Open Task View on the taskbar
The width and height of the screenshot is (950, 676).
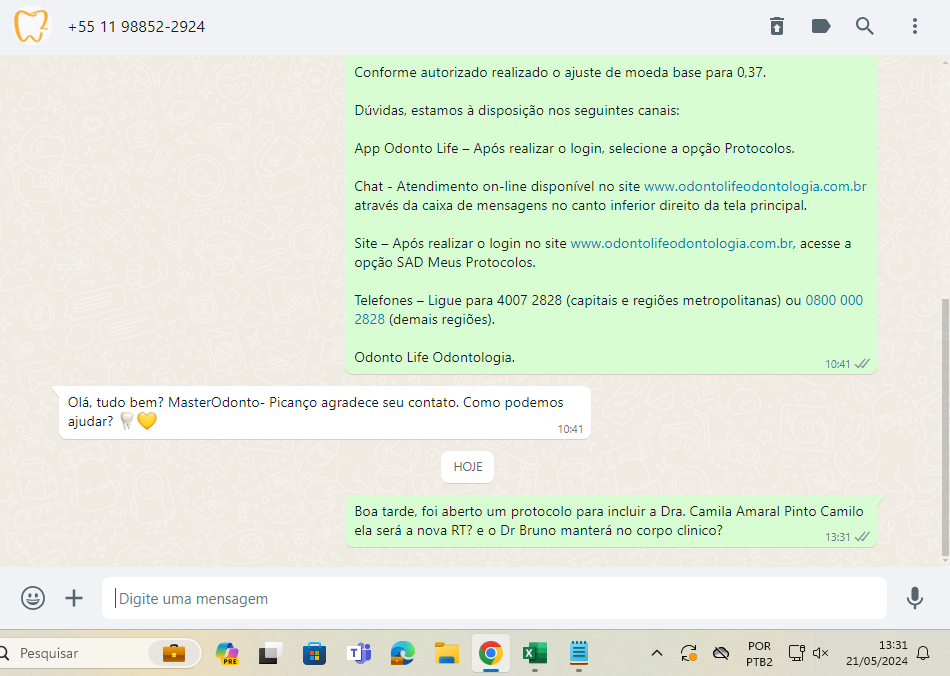coord(271,653)
